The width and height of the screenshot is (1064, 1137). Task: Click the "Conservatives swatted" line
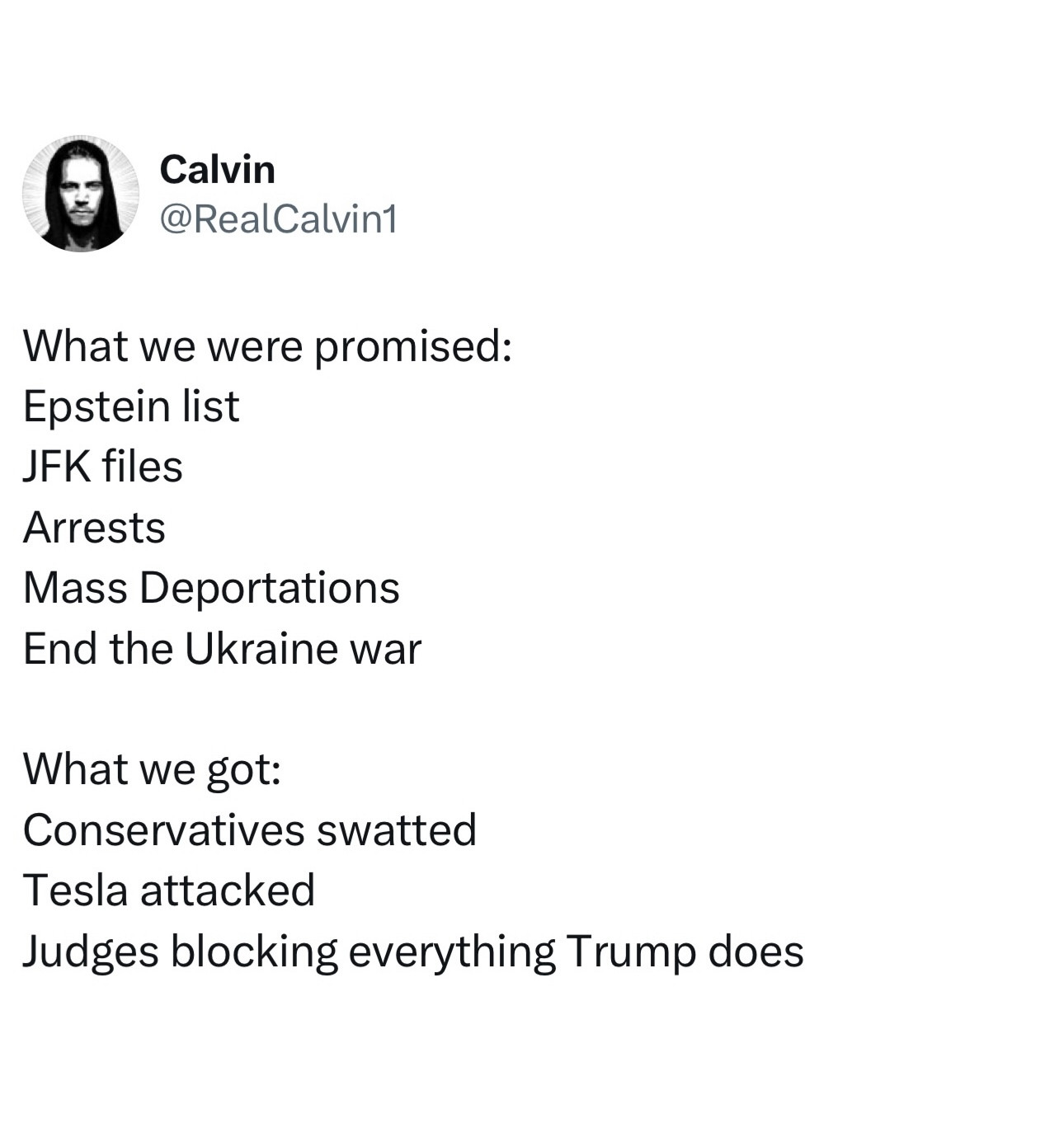coord(250,829)
